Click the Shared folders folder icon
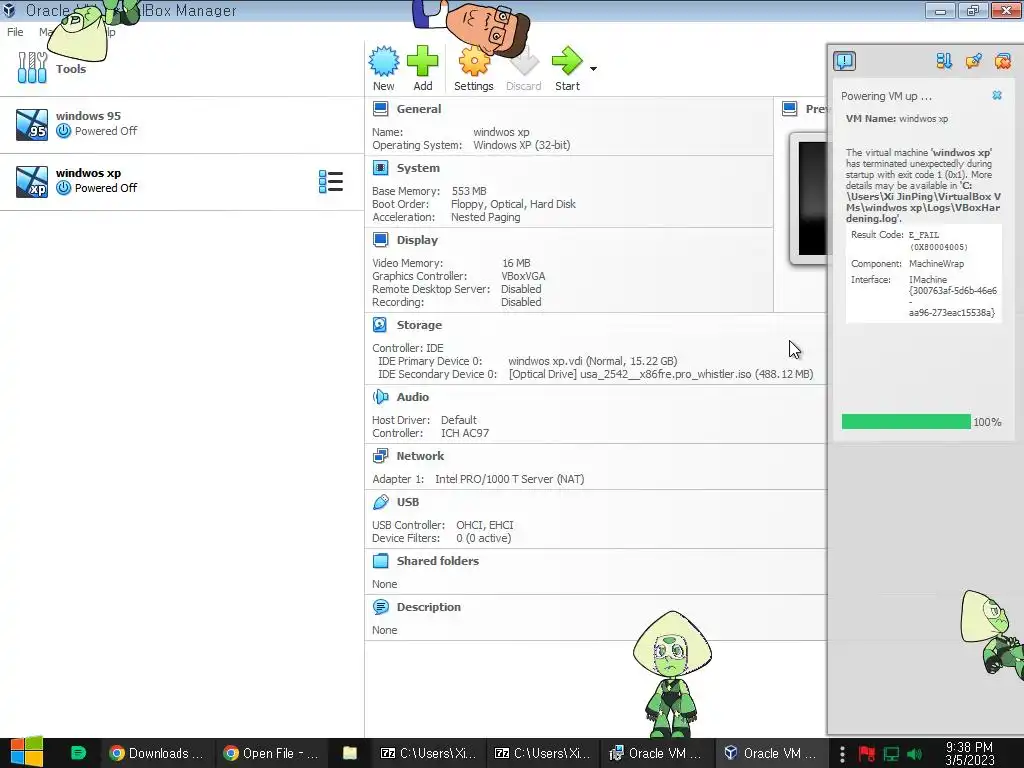Viewport: 1024px width, 768px height. (x=381, y=560)
